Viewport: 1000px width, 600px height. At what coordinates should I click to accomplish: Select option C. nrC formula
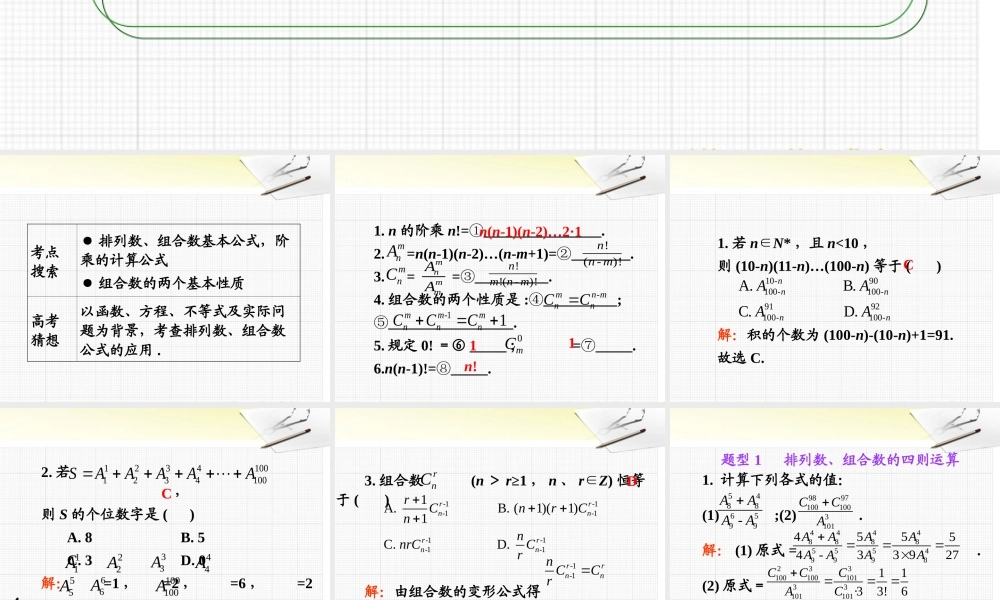pyautogui.click(x=407, y=545)
